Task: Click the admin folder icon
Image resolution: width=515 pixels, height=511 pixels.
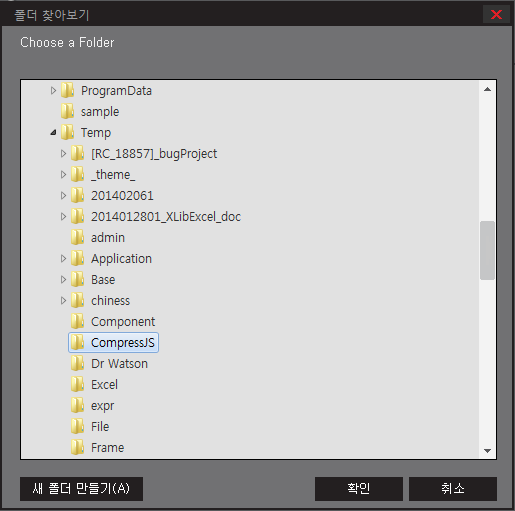Action: tap(78, 238)
